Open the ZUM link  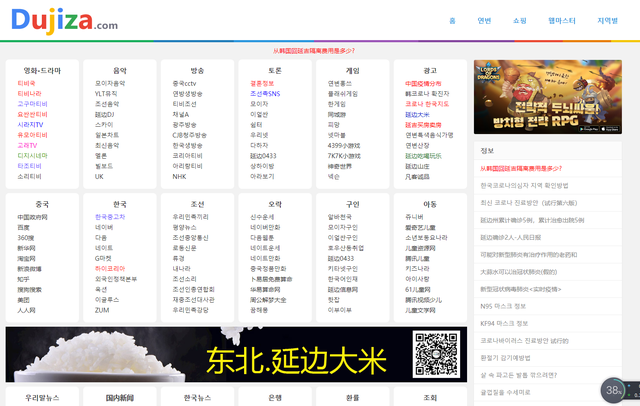point(102,310)
